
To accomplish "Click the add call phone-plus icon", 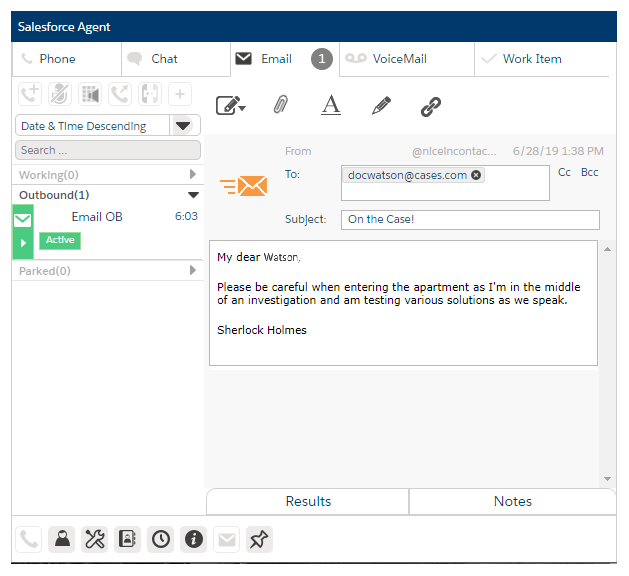I will [x=30, y=94].
